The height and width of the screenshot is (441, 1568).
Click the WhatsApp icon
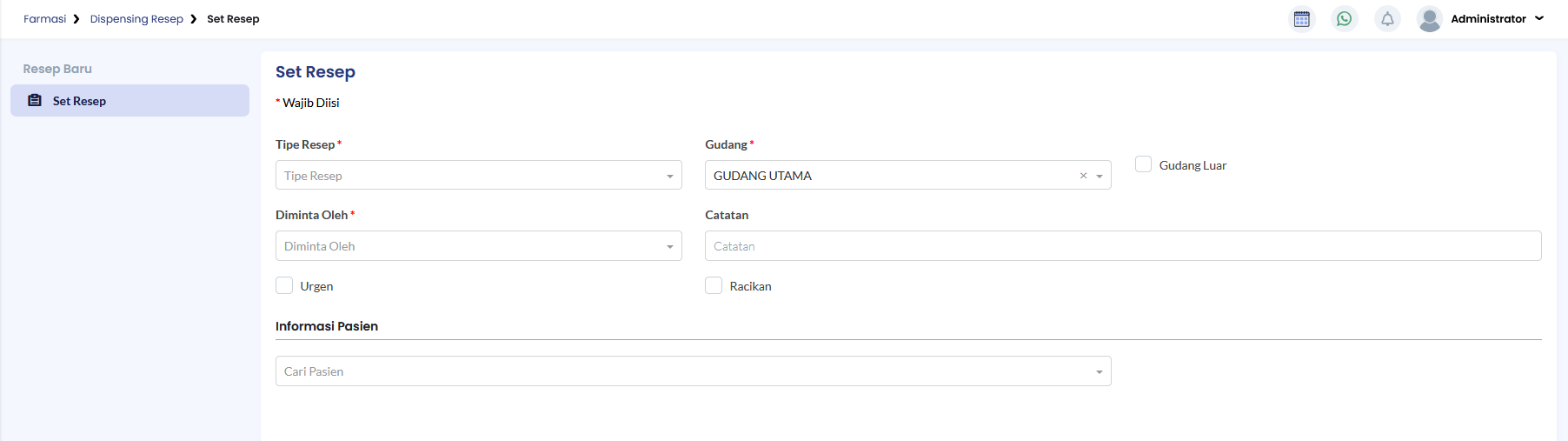(1344, 19)
